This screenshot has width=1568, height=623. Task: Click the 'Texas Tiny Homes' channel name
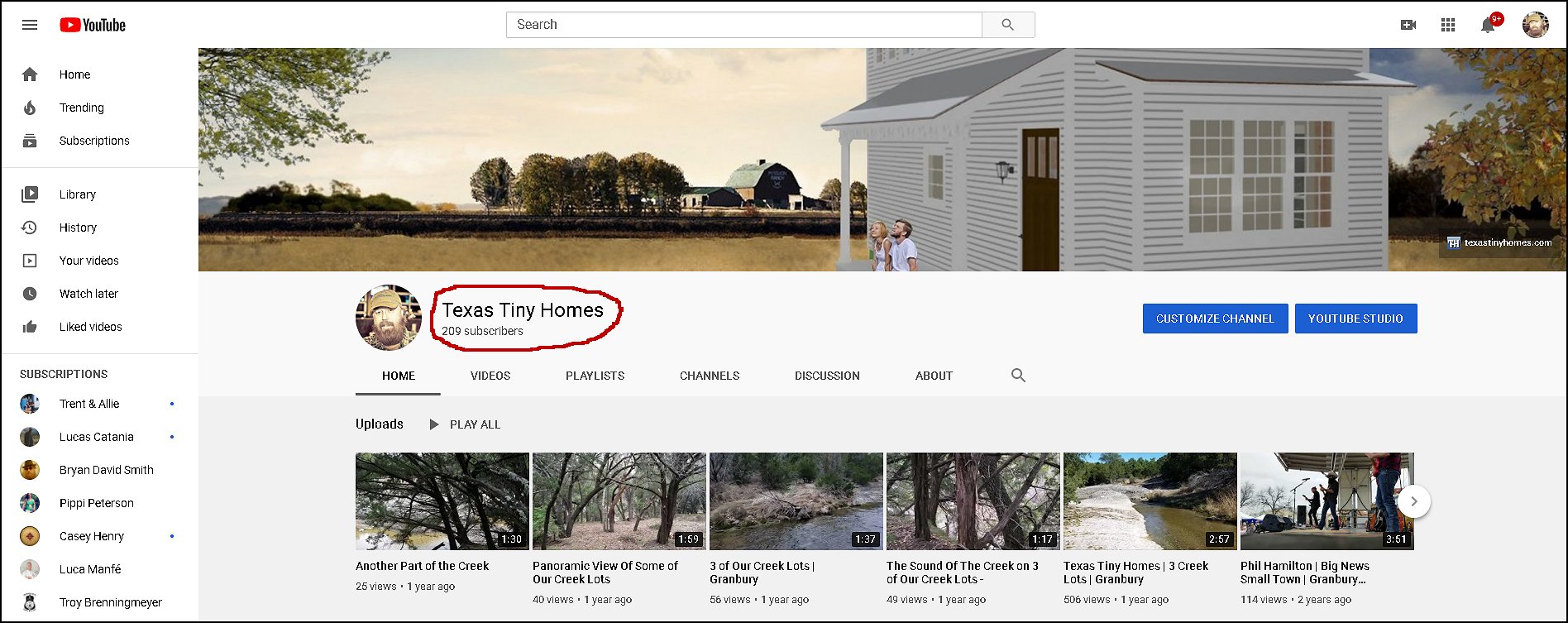[x=523, y=310]
